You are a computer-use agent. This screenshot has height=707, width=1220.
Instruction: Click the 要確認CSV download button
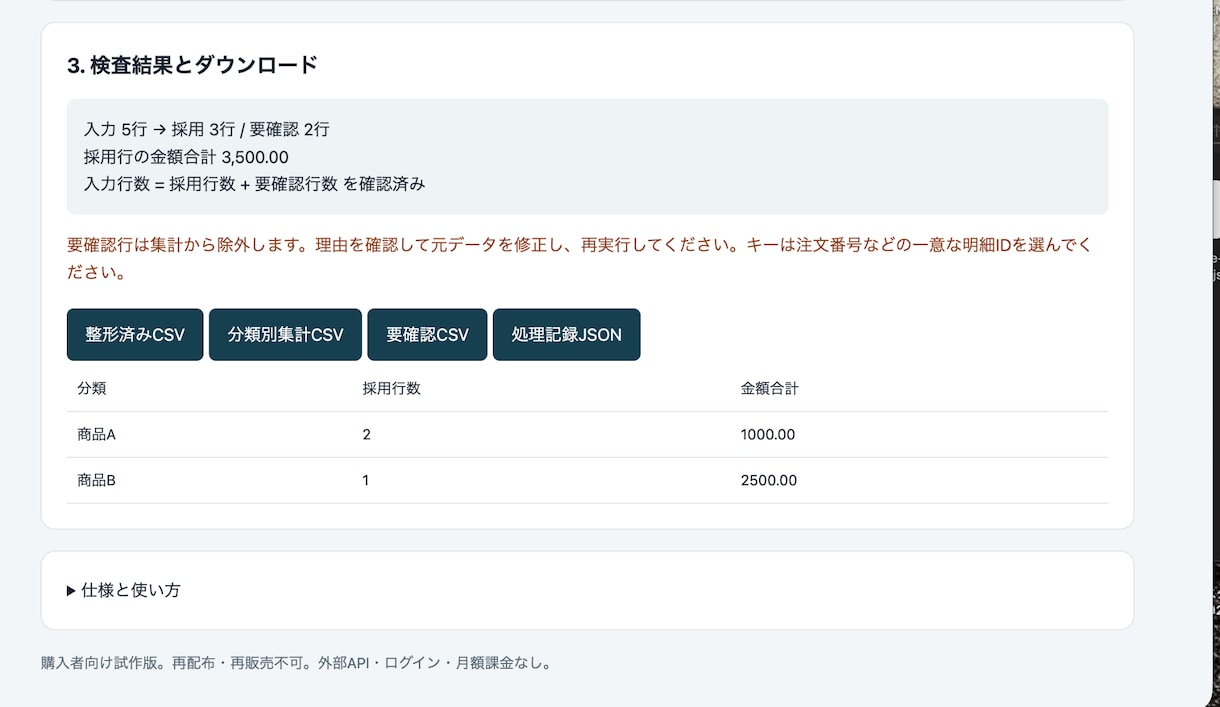[427, 334]
